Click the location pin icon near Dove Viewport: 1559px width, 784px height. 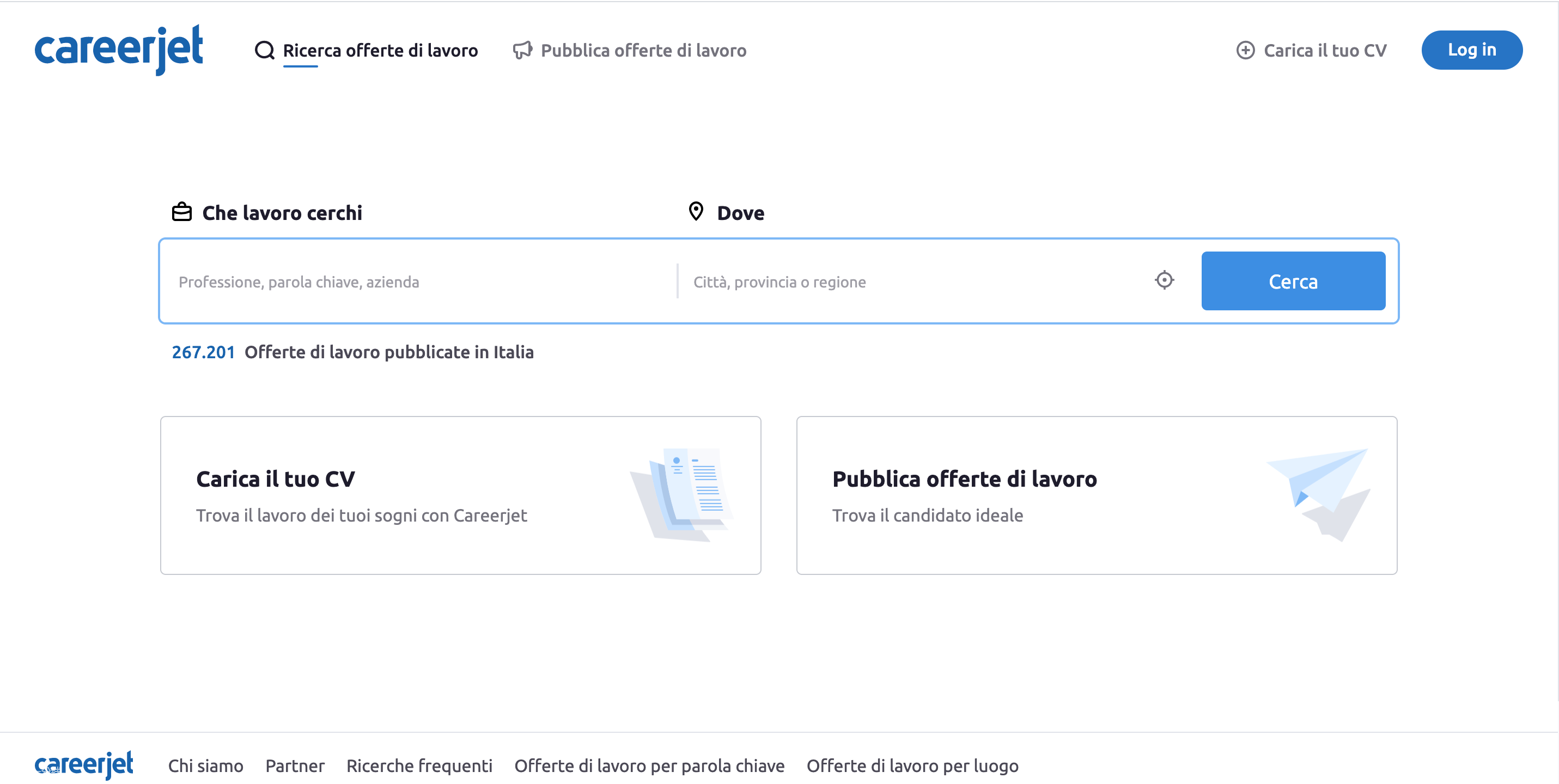pos(696,212)
